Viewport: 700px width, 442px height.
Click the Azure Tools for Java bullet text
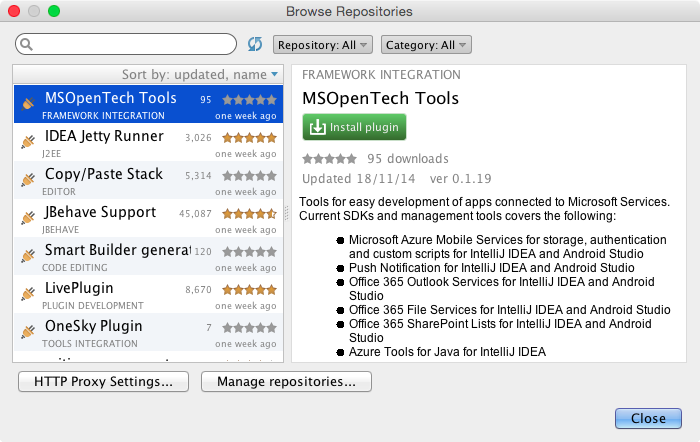pos(447,352)
